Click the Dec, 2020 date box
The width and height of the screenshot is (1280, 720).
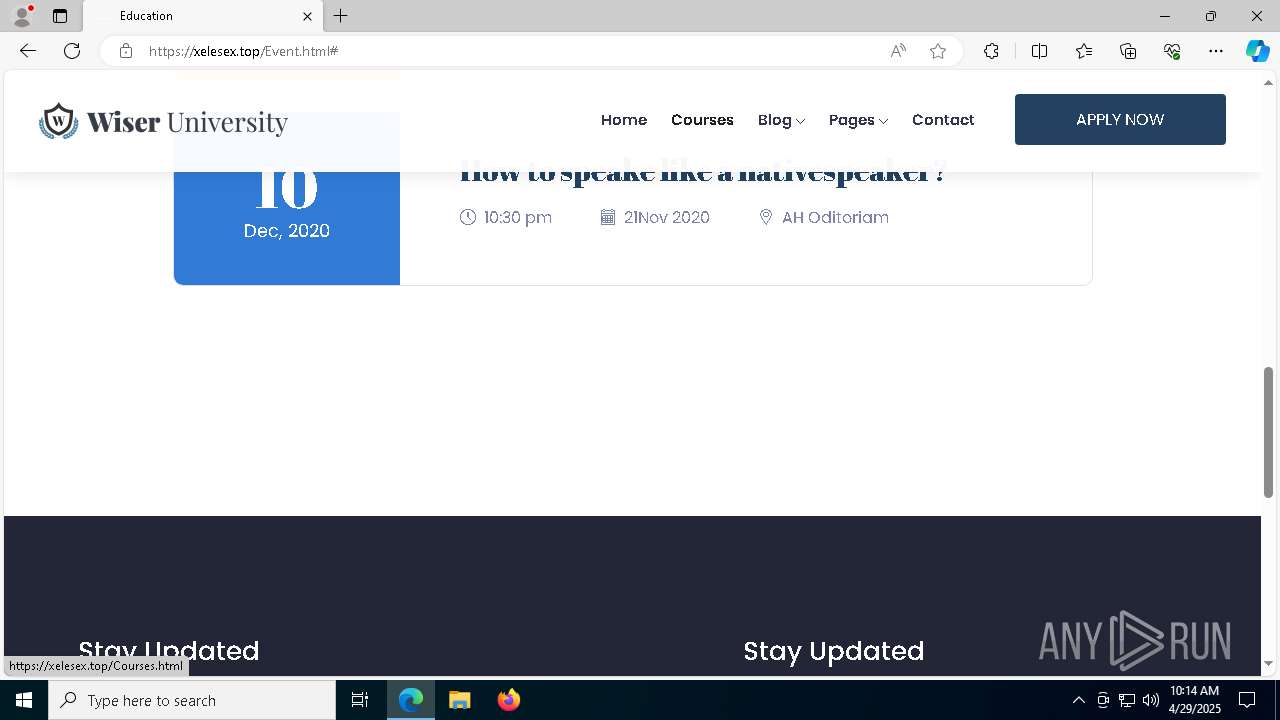287,227
